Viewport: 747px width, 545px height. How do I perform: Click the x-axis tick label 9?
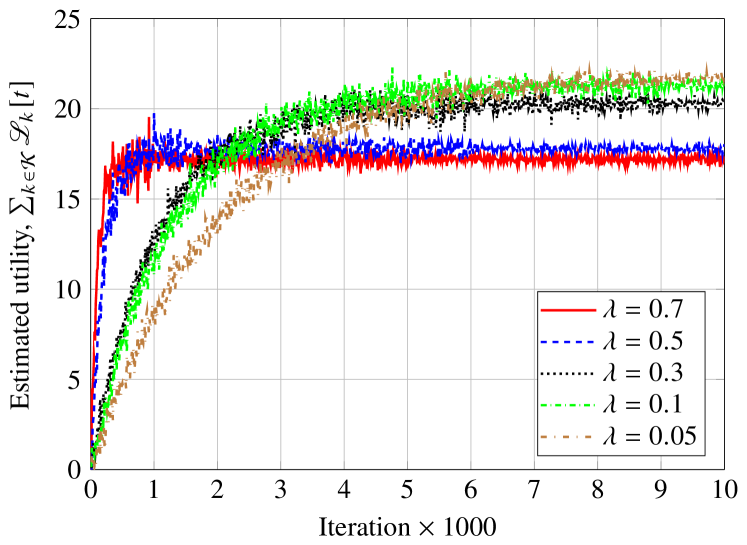661,490
